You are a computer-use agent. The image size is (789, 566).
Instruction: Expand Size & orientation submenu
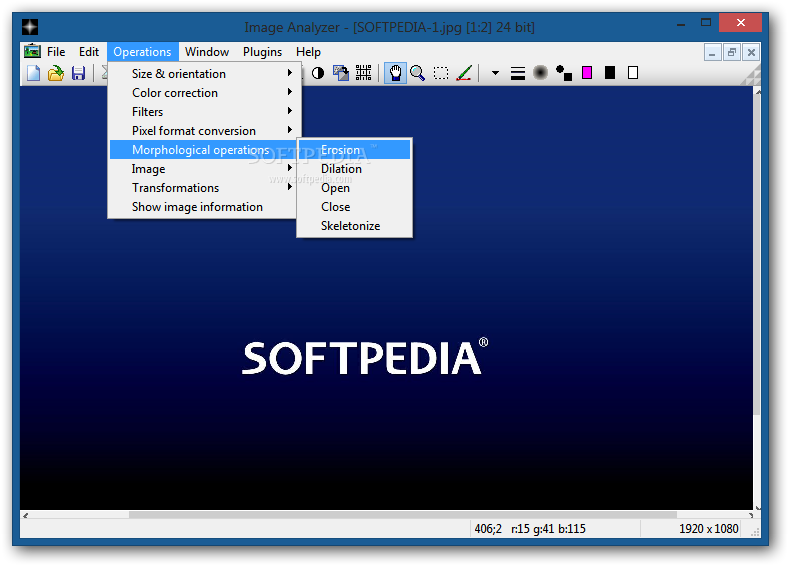click(x=205, y=73)
